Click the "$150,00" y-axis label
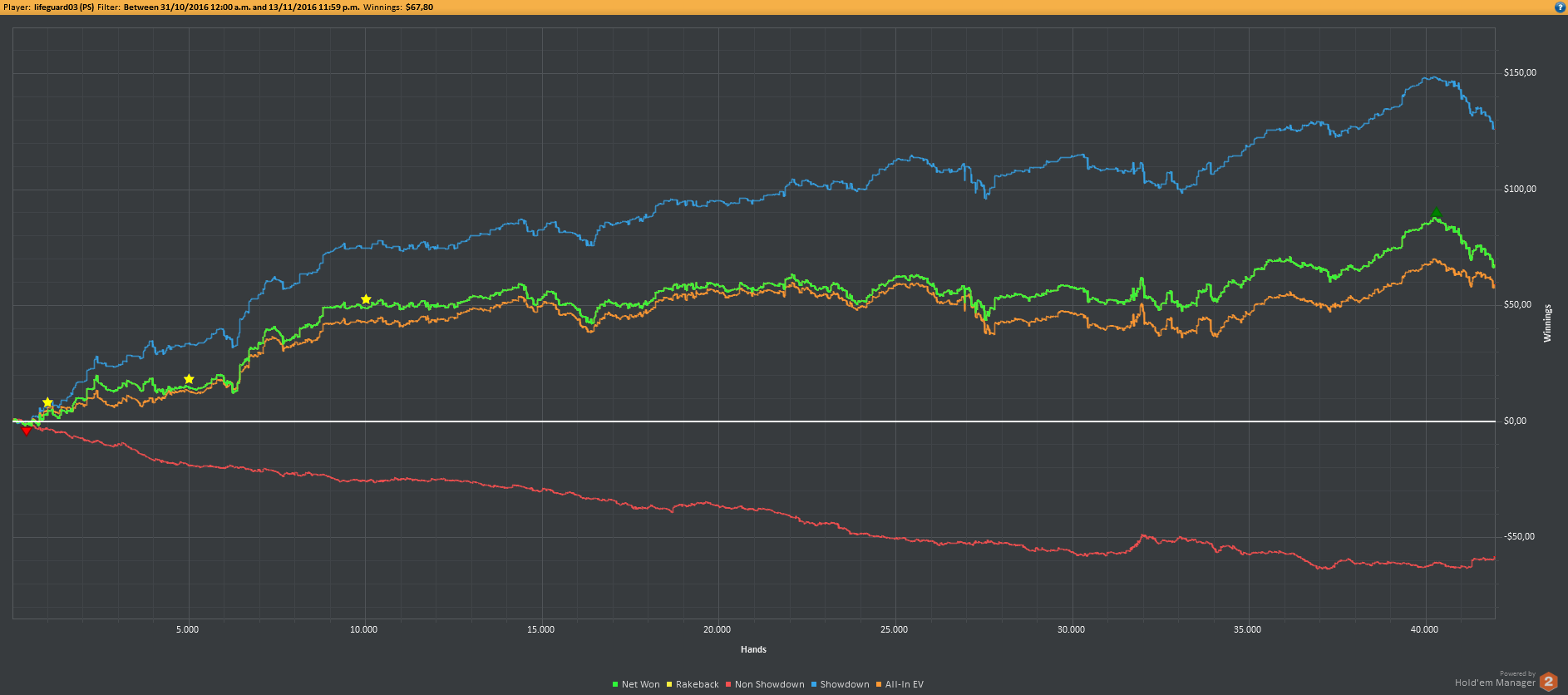This screenshot has width=1568, height=695. point(1520,73)
